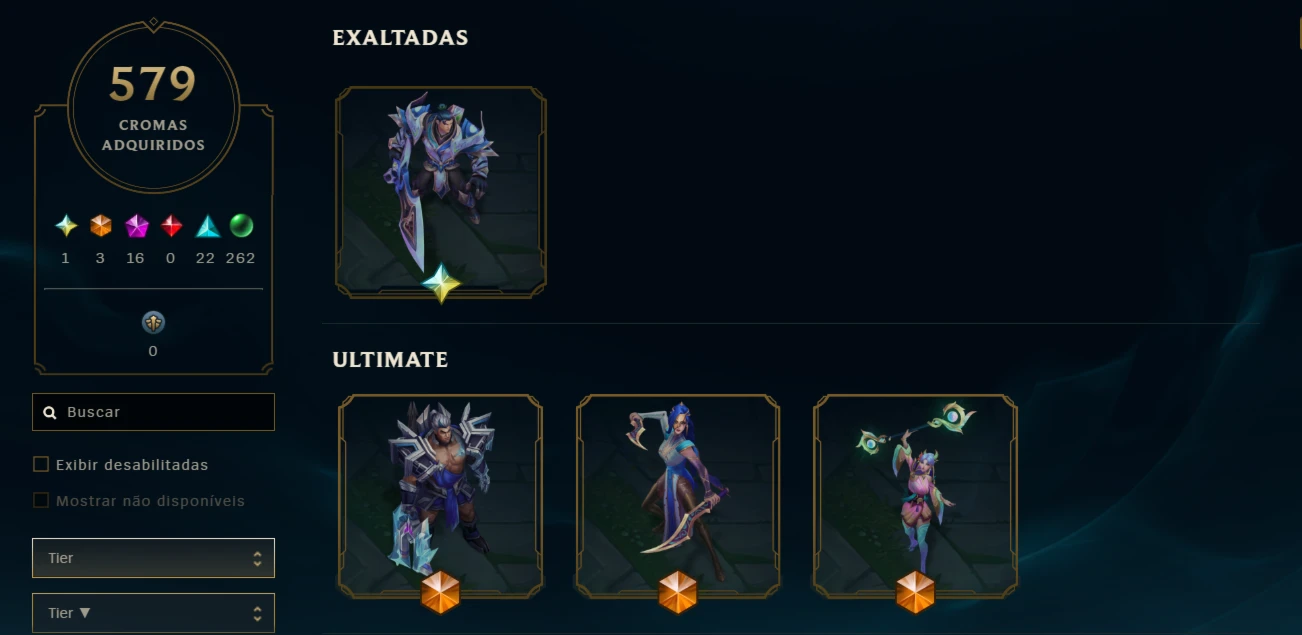
Task: Toggle the Mostrar não disponíveis checkbox
Action: [41, 500]
